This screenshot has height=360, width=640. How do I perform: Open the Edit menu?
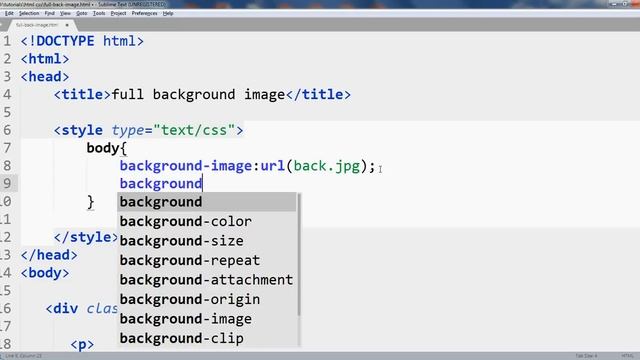point(9,13)
